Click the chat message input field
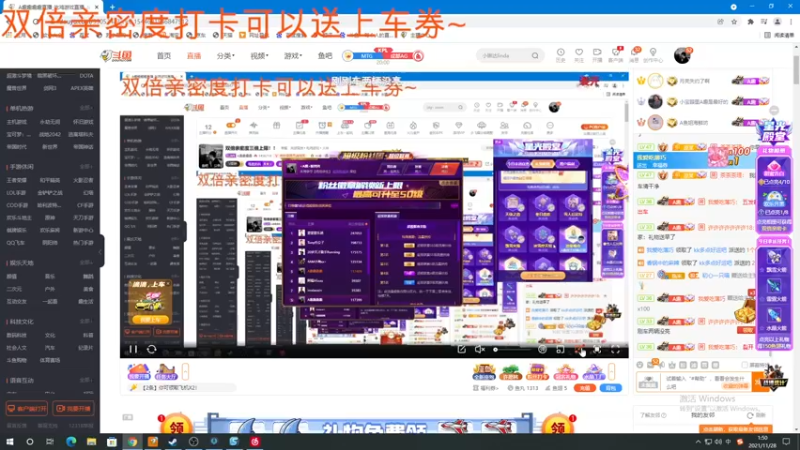Image resolution: width=800 pixels, height=450 pixels. (708, 382)
